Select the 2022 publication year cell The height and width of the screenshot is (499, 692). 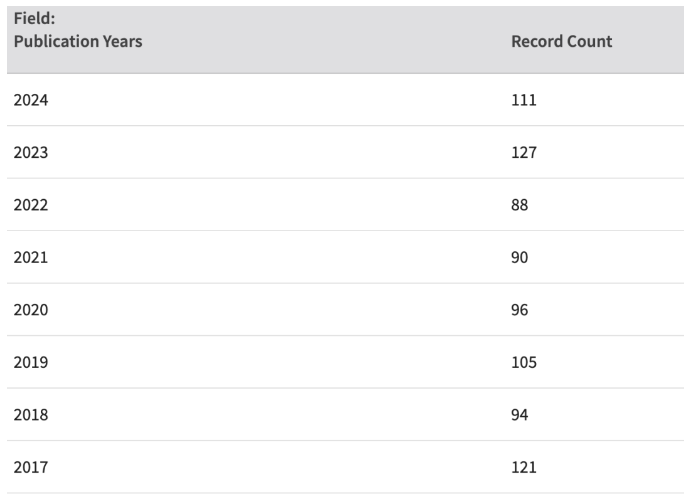(30, 205)
